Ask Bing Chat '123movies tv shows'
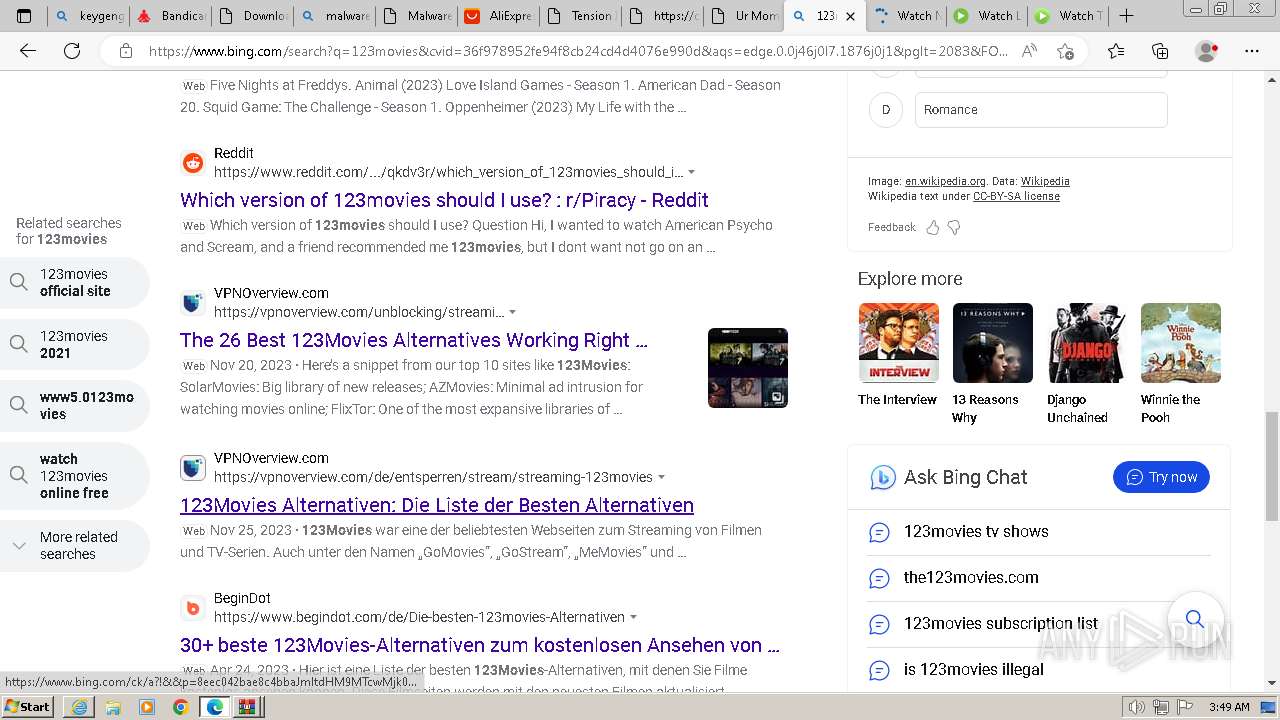 coord(976,532)
